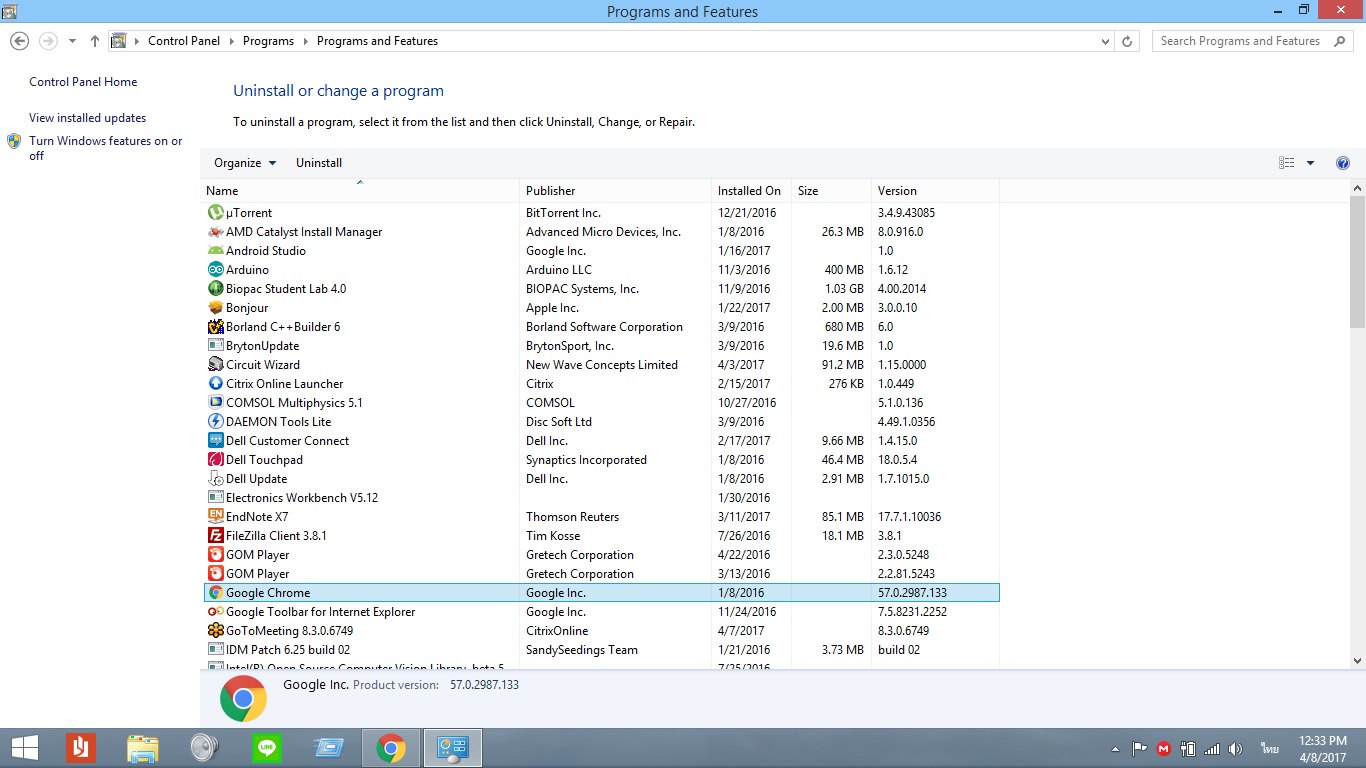Expand the chevron after Control Panel breadcrumb
This screenshot has height=768, width=1366.
(231, 41)
